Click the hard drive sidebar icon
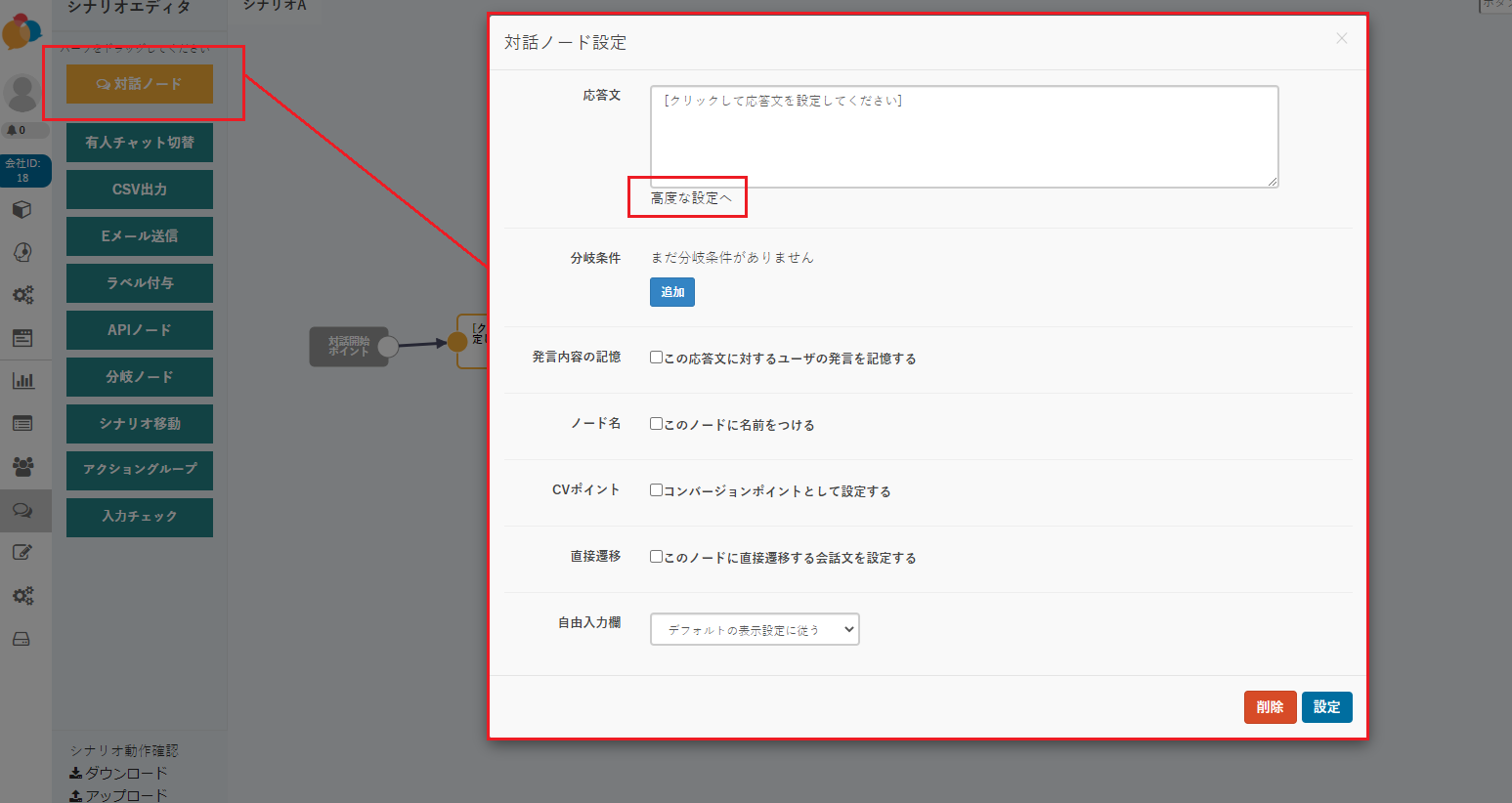This screenshot has width=1512, height=803. coord(22,639)
